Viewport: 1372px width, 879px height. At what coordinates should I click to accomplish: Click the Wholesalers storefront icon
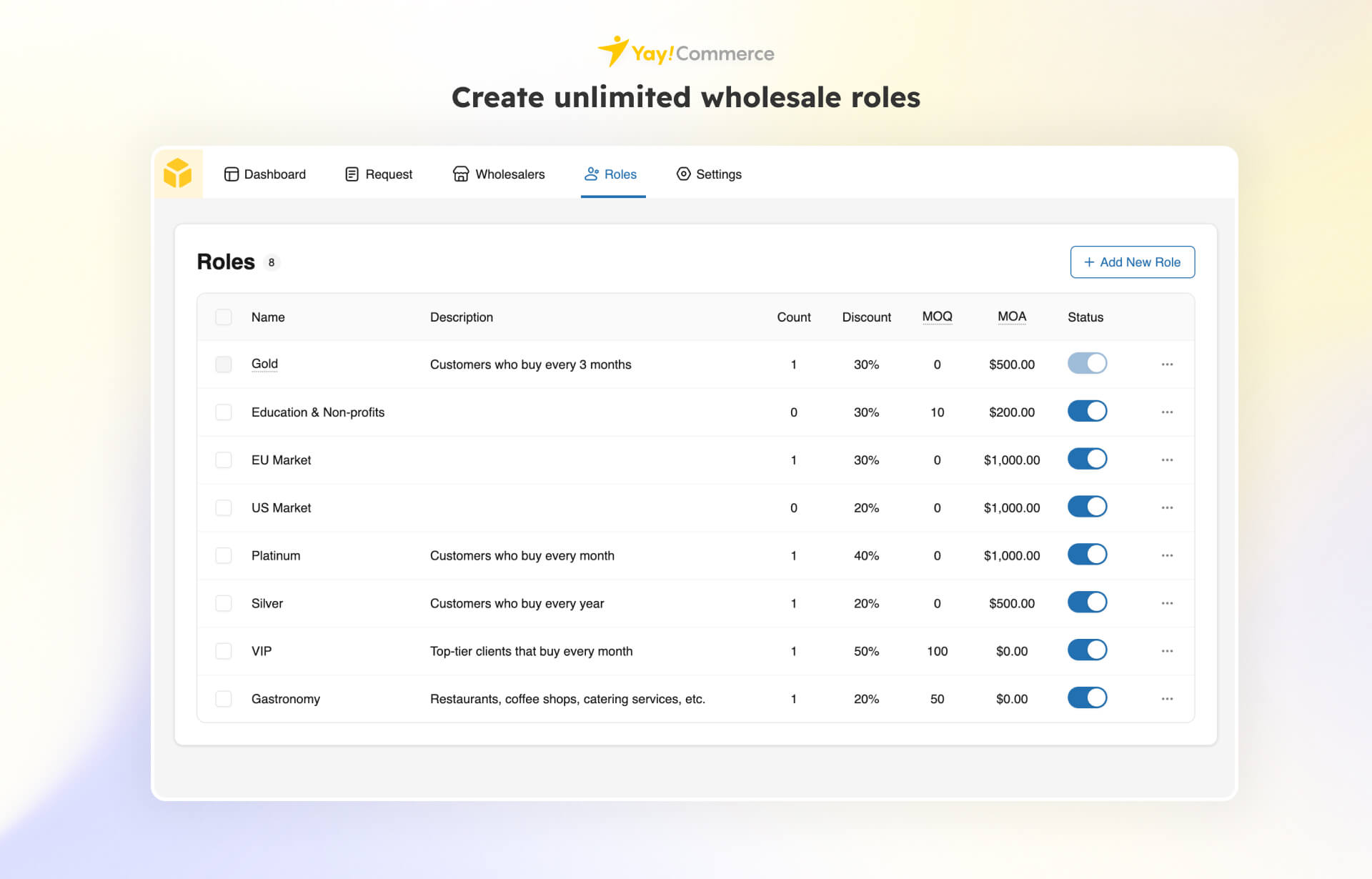click(x=461, y=174)
